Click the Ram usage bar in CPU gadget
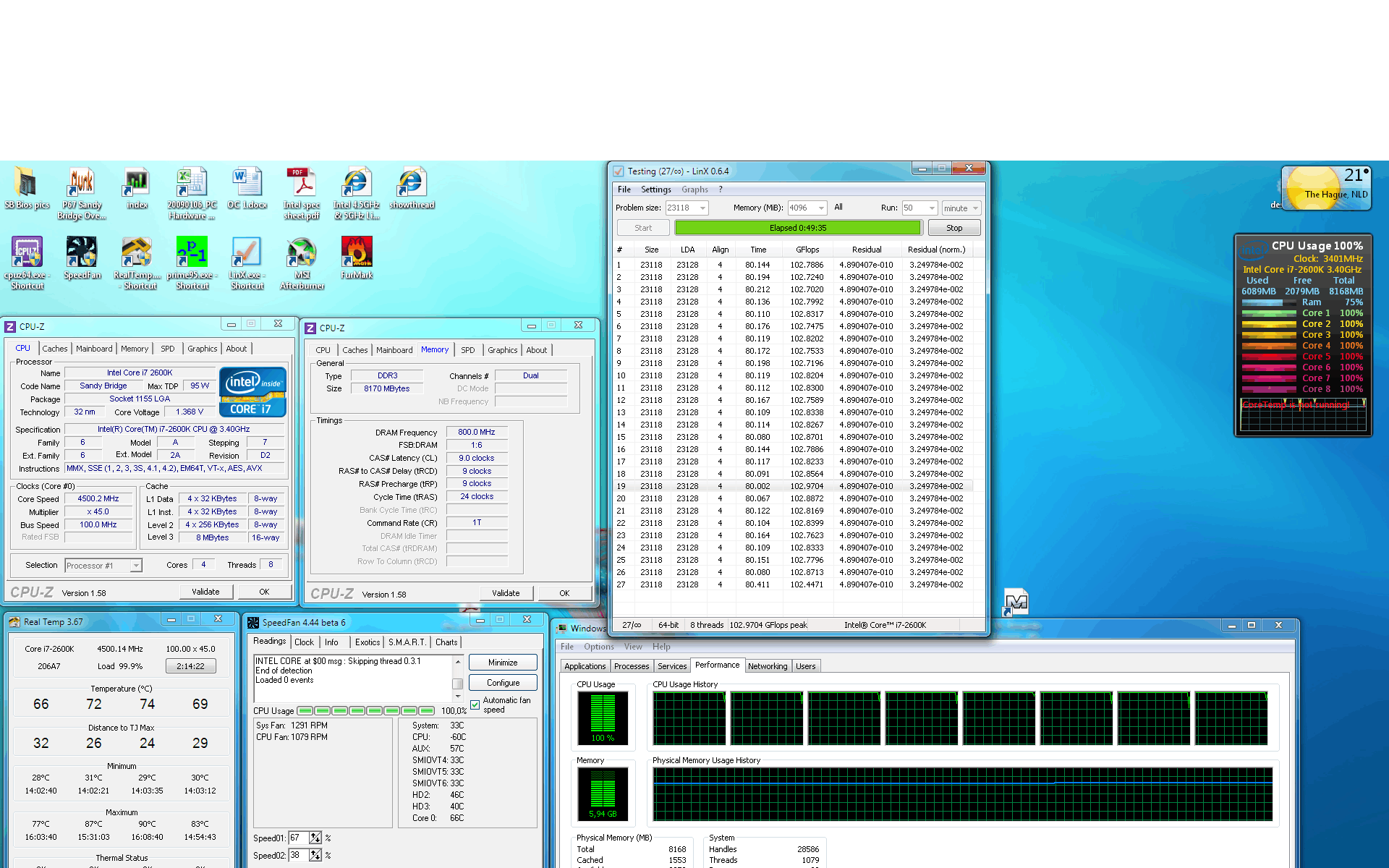1389x868 pixels. point(1270,302)
